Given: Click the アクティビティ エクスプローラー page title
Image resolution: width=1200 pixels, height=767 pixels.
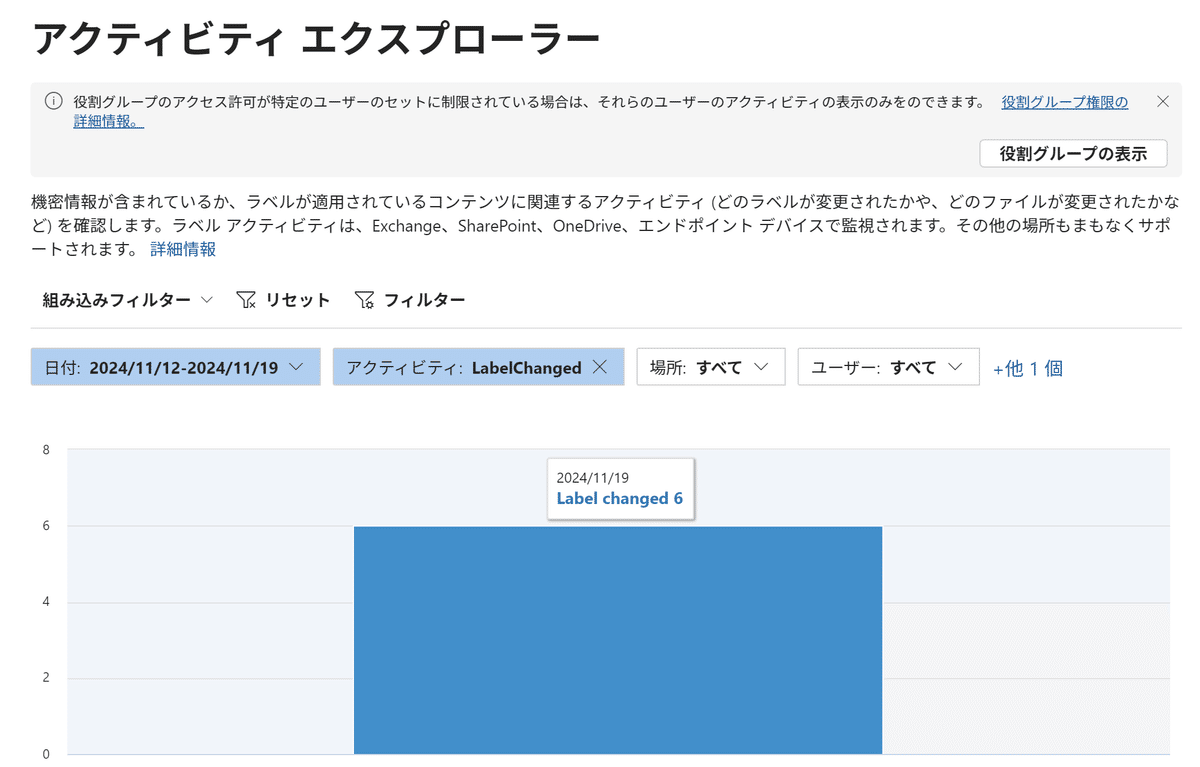Looking at the screenshot, I should [317, 37].
